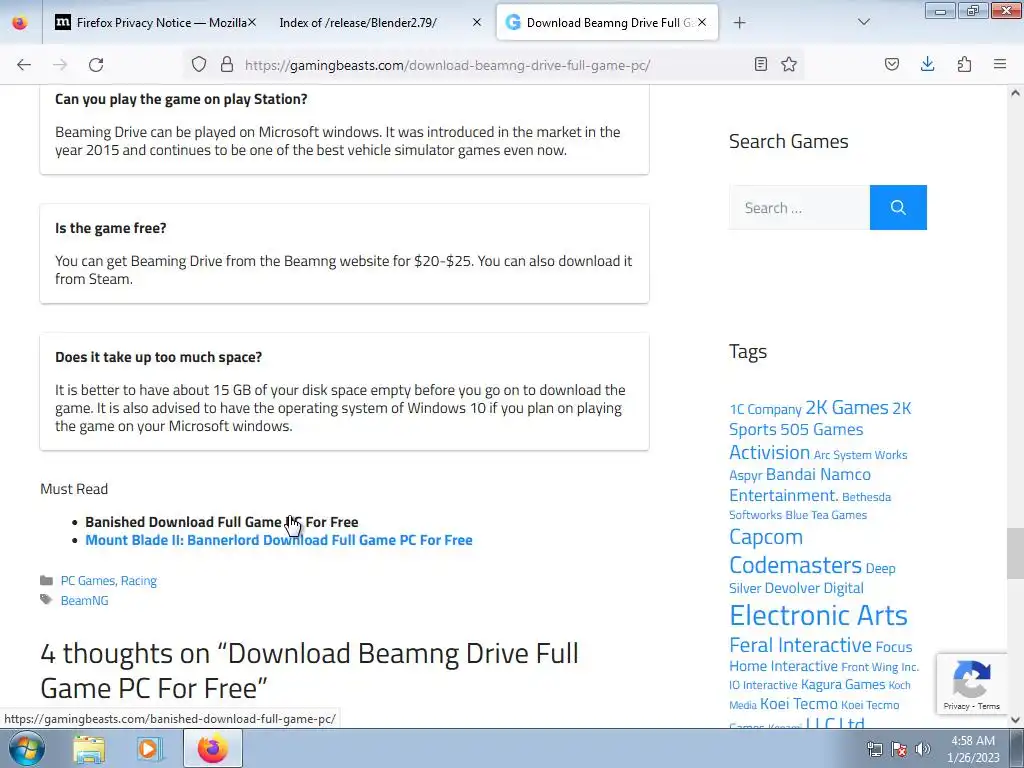The height and width of the screenshot is (768, 1024).
Task: Click the 'Is the game free?' heading
Action: (110, 228)
